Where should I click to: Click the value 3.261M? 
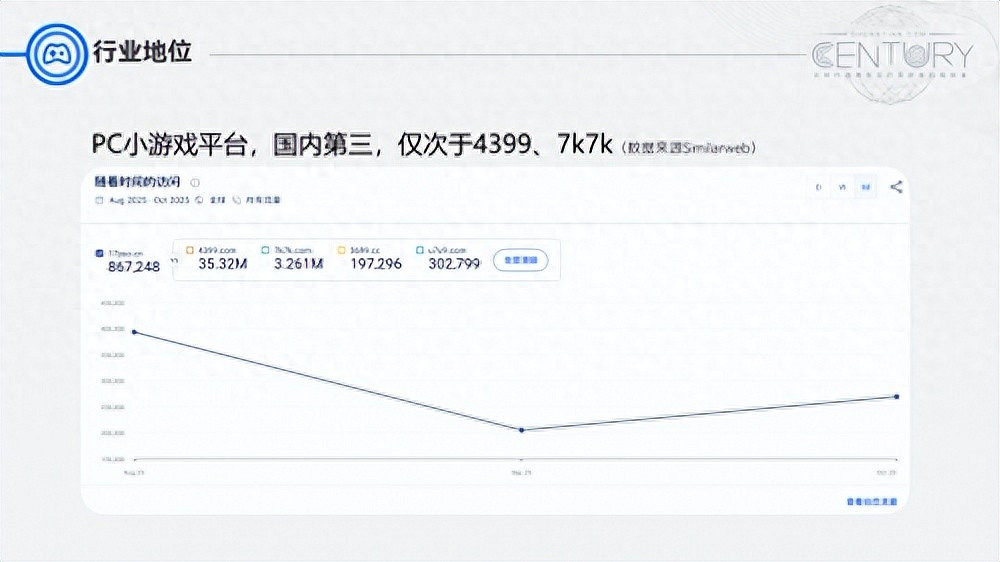(298, 263)
